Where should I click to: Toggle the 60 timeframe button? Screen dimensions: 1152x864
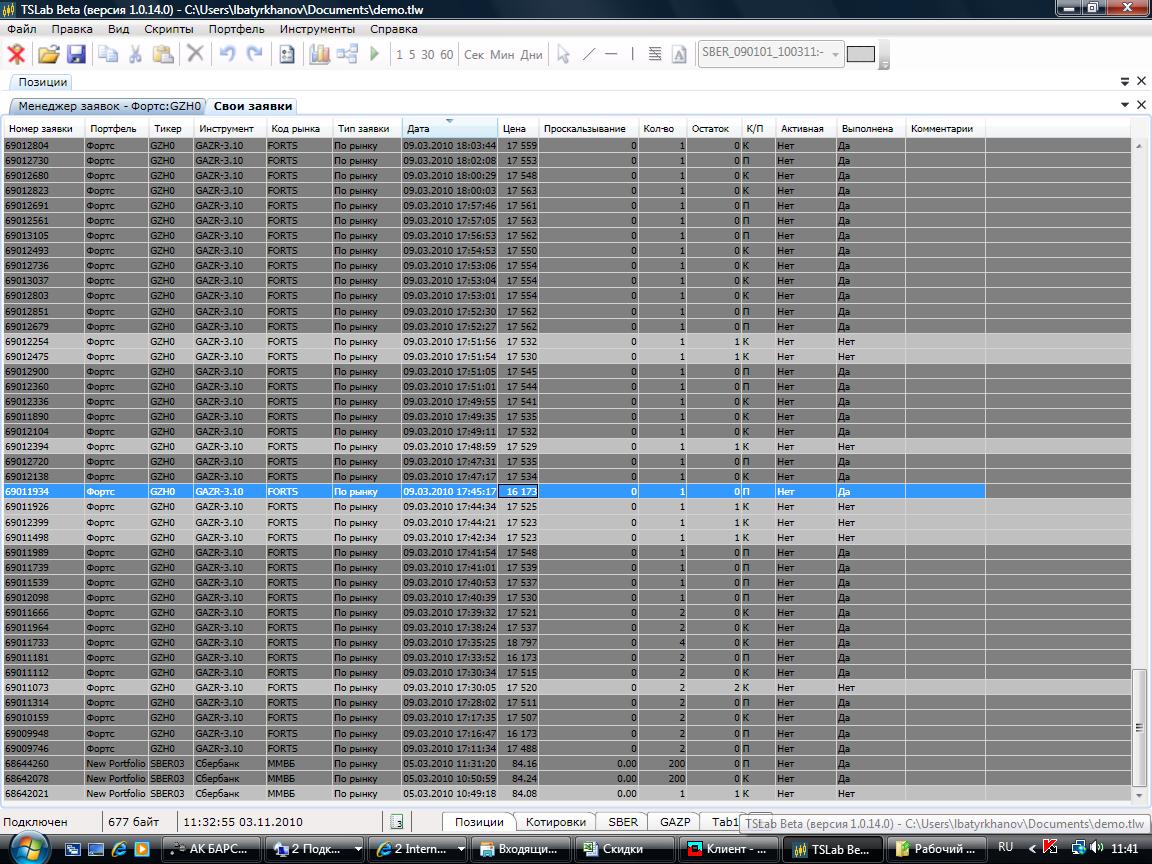pos(446,55)
